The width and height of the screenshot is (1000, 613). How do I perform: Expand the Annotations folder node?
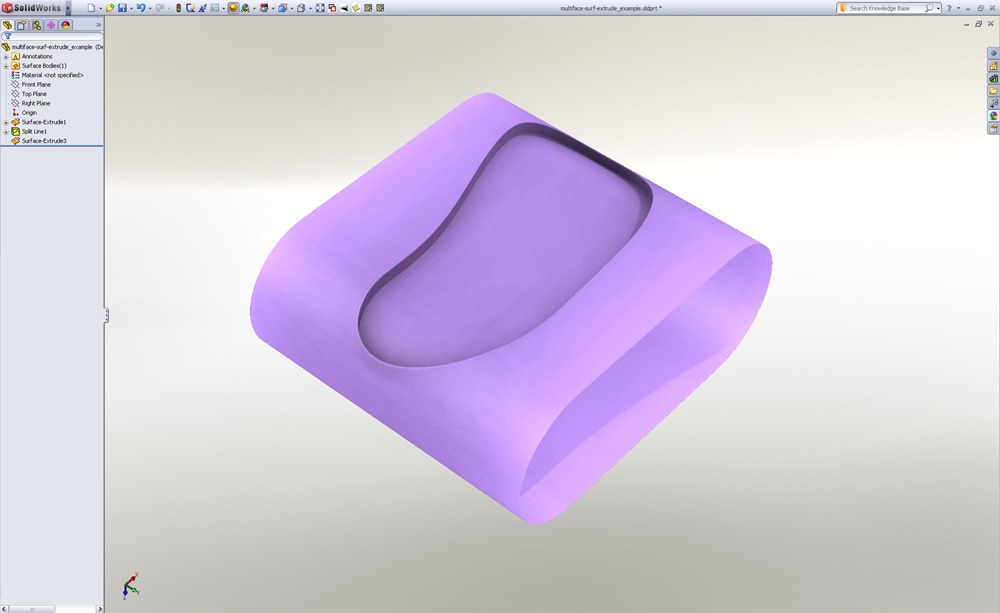click(x=6, y=57)
